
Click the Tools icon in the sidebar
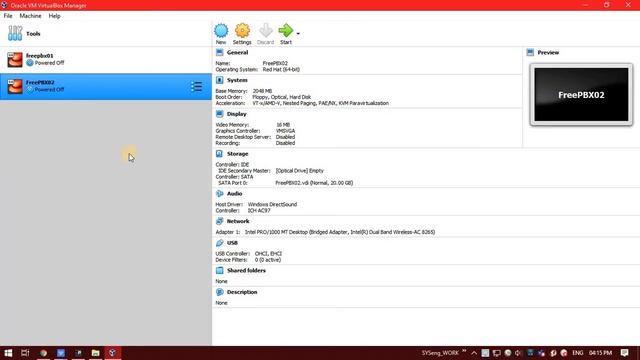pos(15,33)
